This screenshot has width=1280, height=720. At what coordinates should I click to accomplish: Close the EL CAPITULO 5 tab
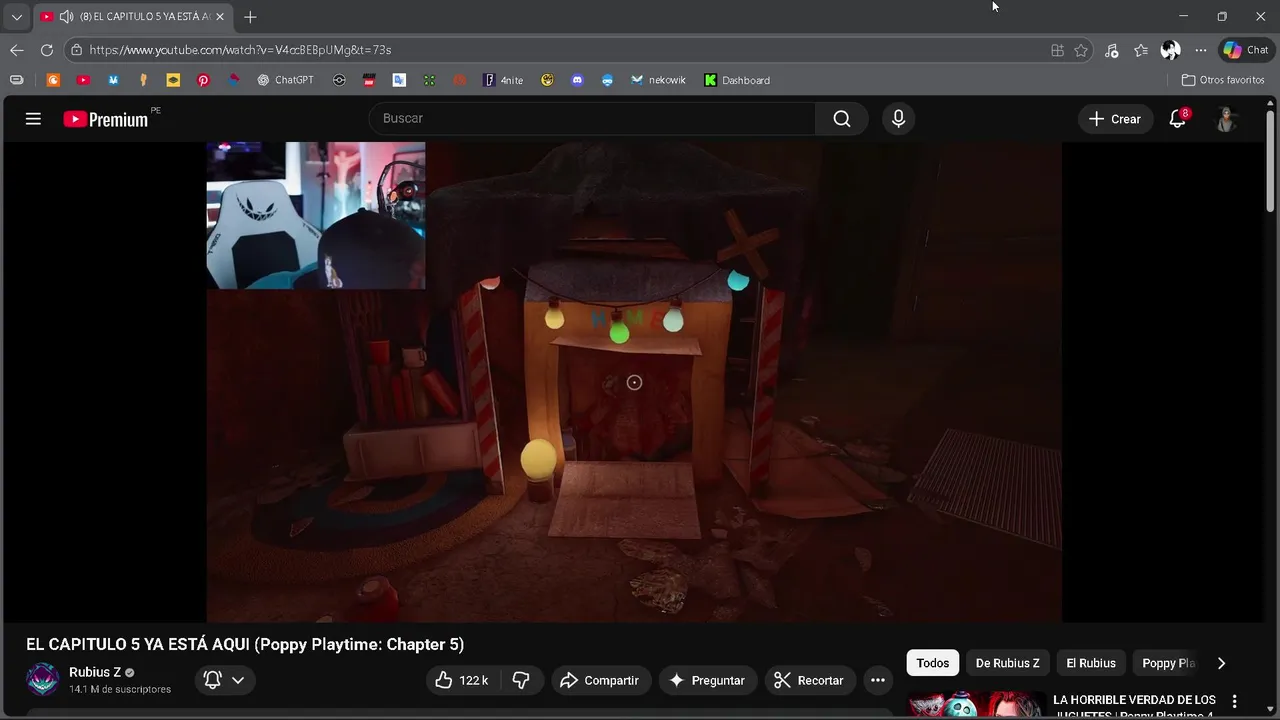[x=220, y=17]
